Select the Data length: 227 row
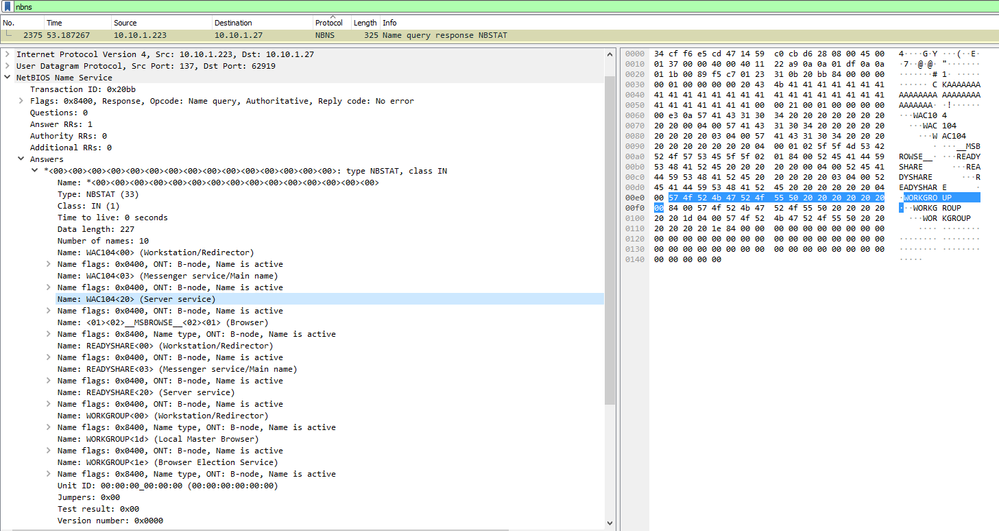The width and height of the screenshot is (999, 531). (x=96, y=229)
